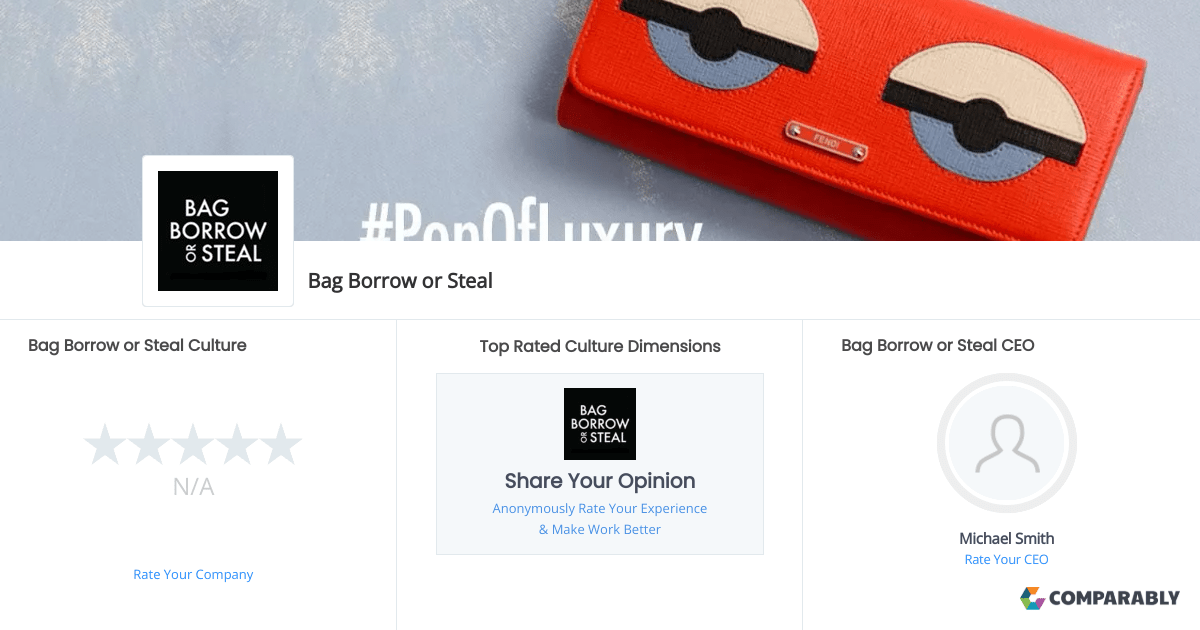Open the Rate Your CEO link

[x=1006, y=559]
